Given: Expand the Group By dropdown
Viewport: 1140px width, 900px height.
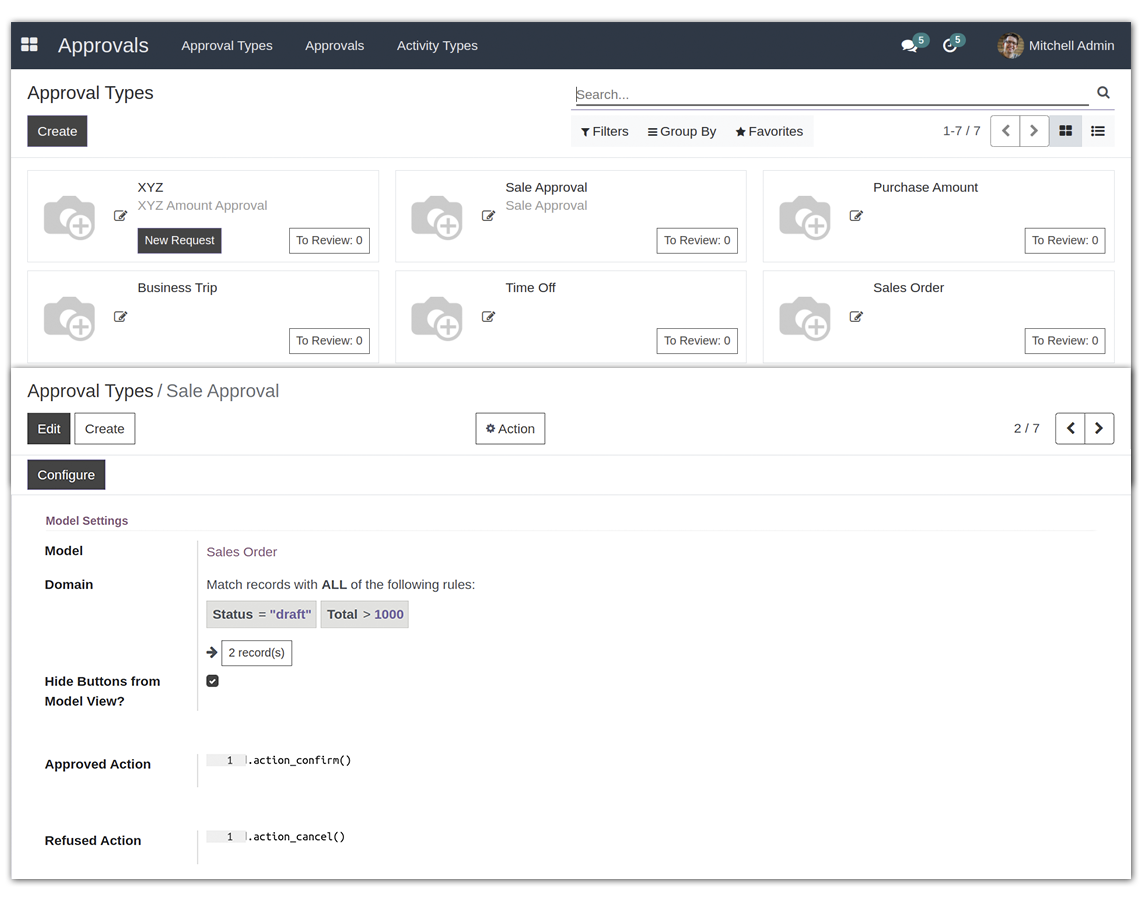Looking at the screenshot, I should pos(682,131).
